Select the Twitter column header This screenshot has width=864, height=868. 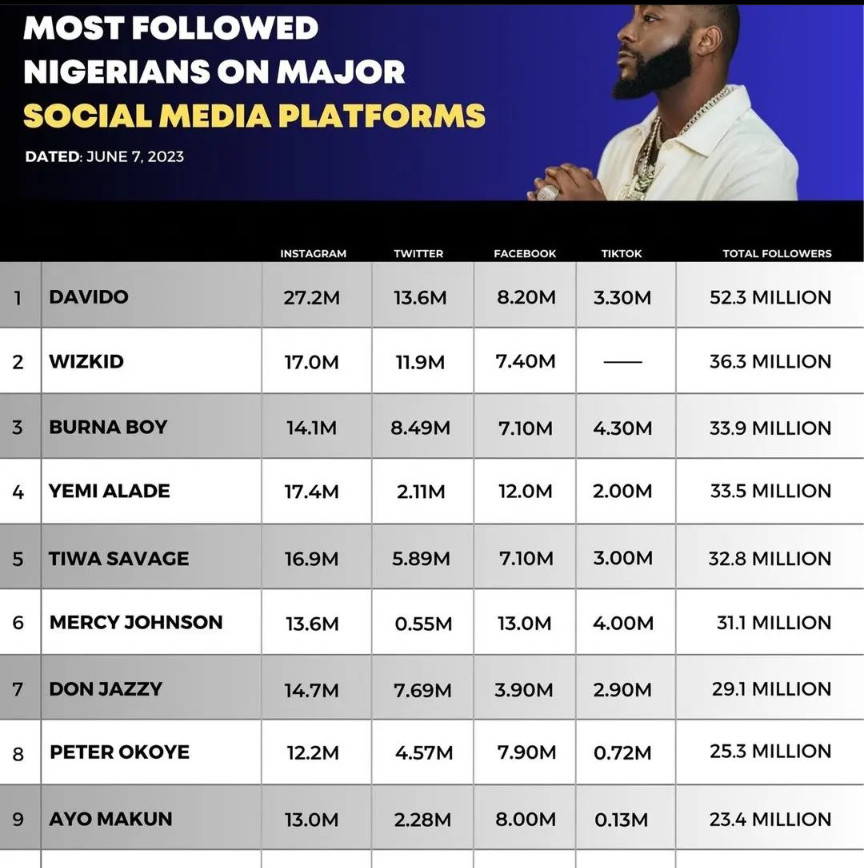tap(418, 254)
